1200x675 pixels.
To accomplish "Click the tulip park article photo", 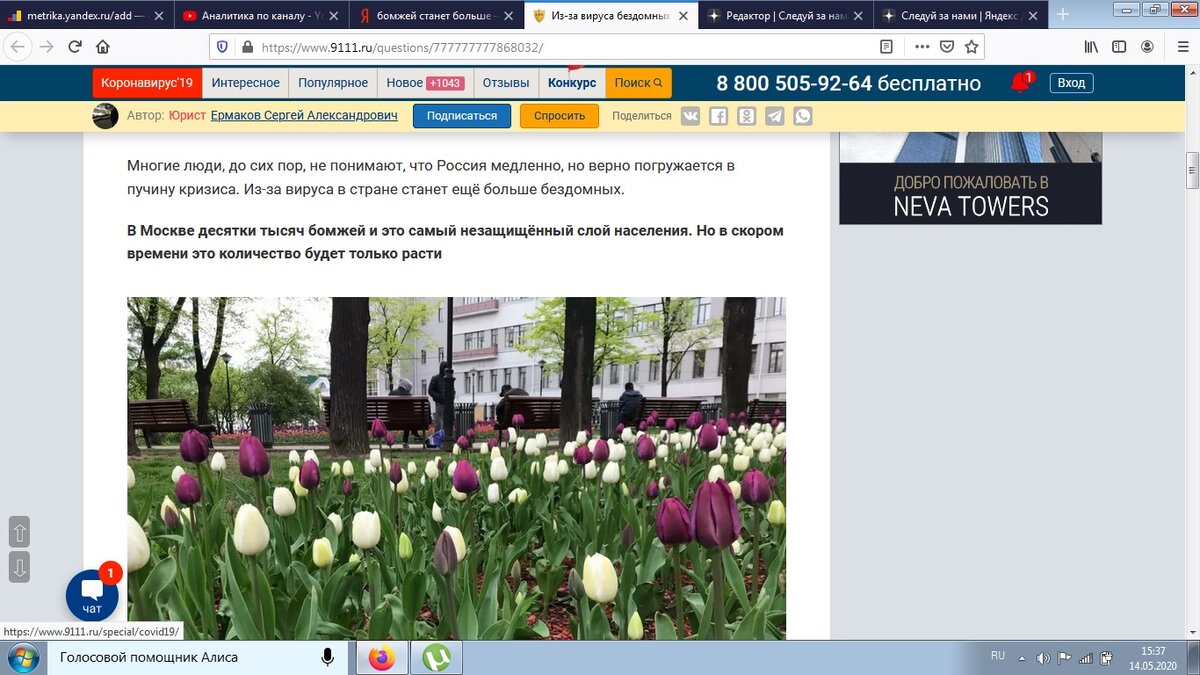I will point(456,468).
